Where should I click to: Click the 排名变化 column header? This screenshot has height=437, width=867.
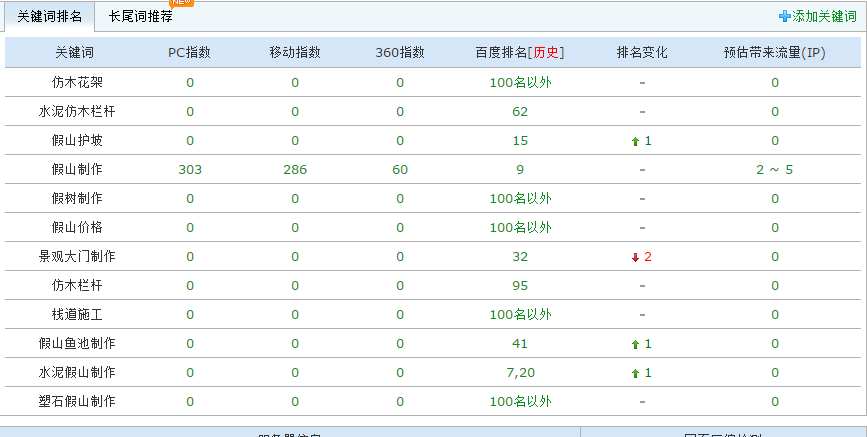pyautogui.click(x=642, y=53)
